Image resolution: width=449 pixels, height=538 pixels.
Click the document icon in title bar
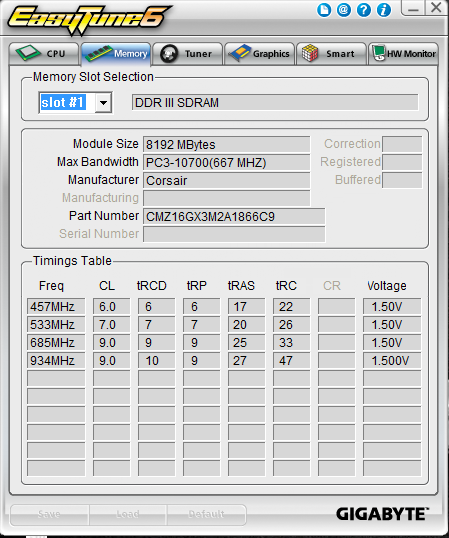click(323, 10)
